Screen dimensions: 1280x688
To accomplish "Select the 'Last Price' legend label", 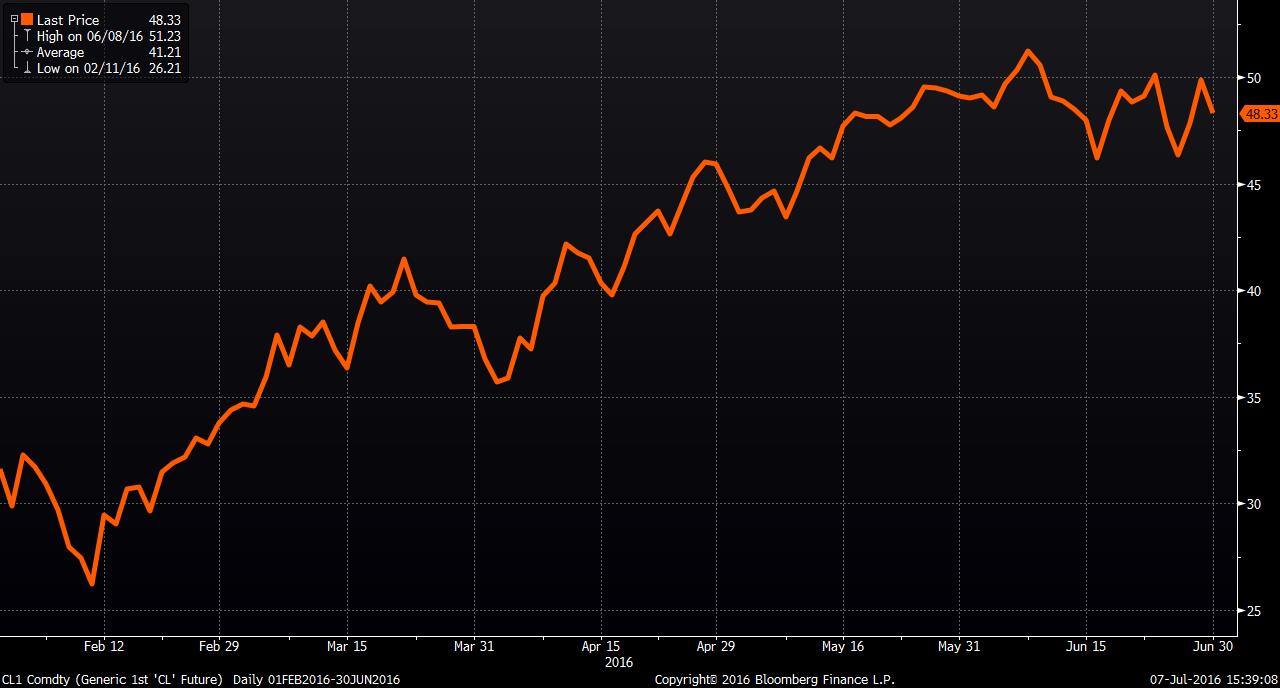I will click(x=68, y=20).
